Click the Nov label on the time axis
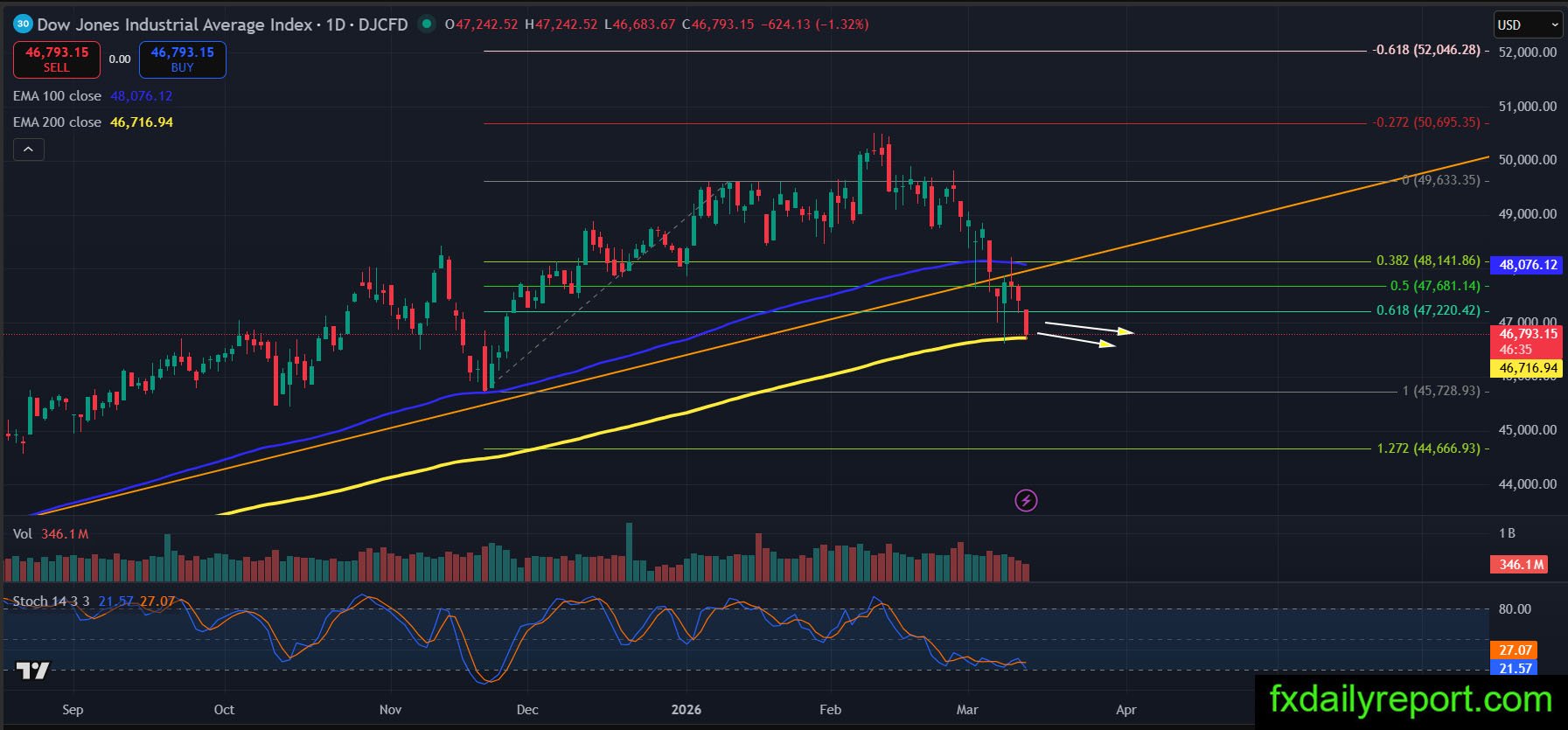This screenshot has width=1568, height=730. click(390, 710)
